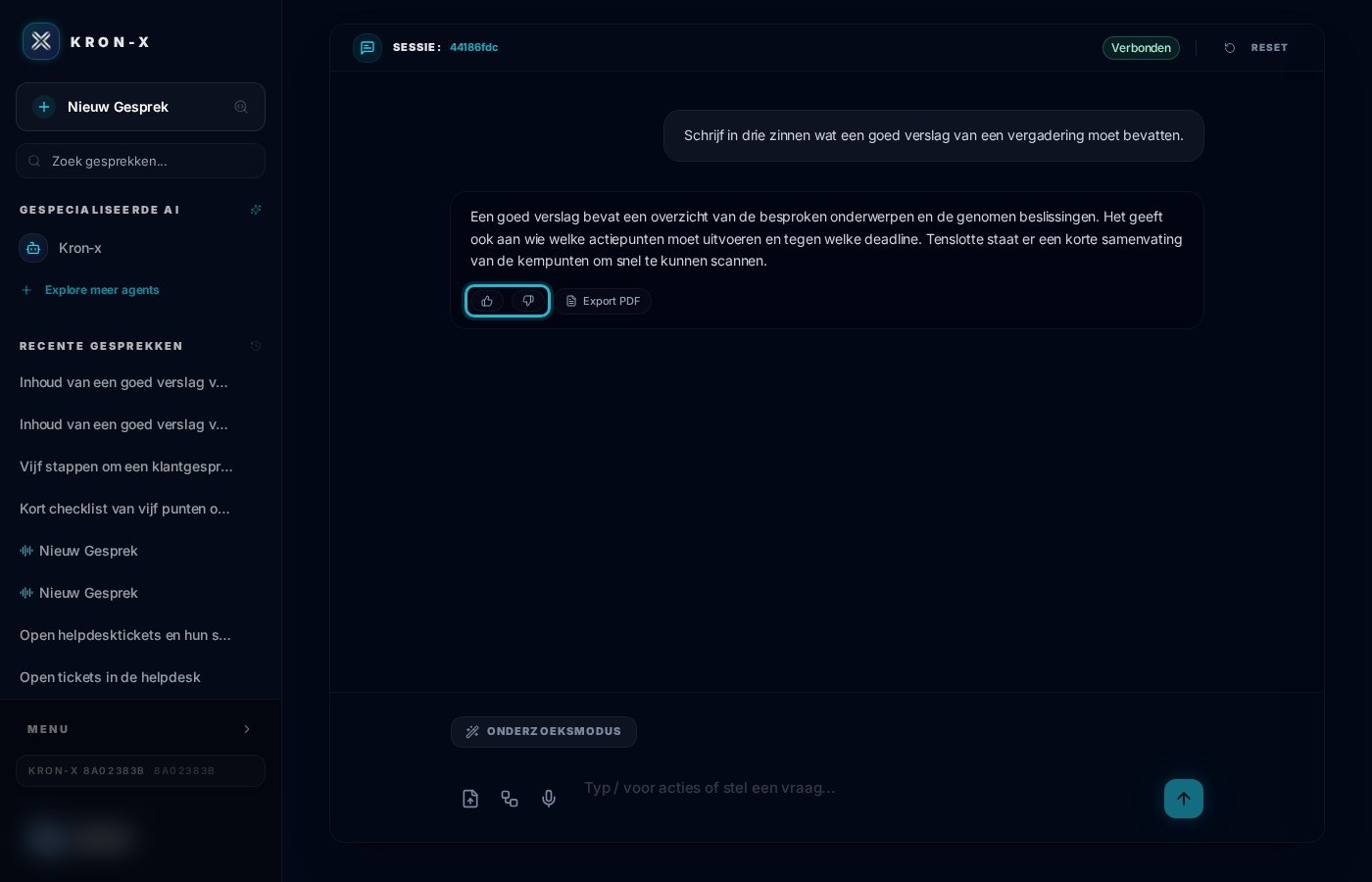The height and width of the screenshot is (882, 1372).
Task: Activate the microphone voice input
Action: point(549,799)
